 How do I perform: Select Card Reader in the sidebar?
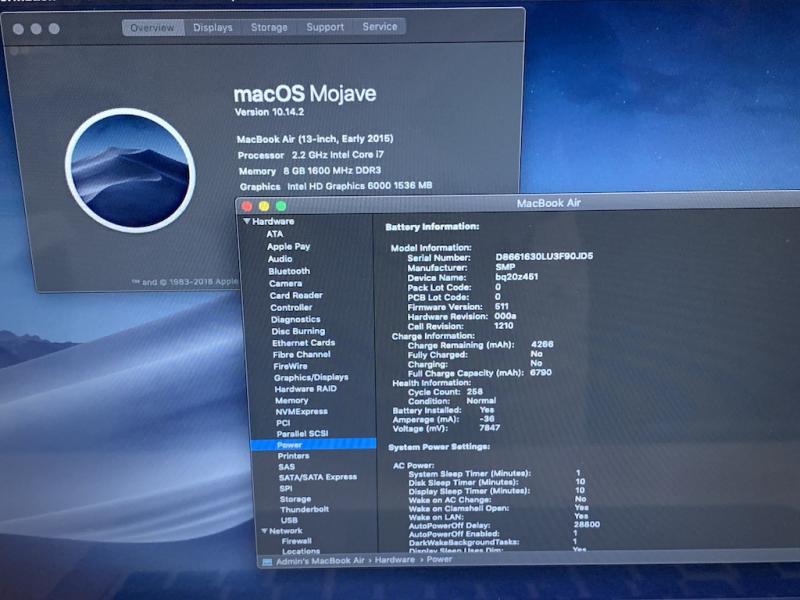click(296, 295)
